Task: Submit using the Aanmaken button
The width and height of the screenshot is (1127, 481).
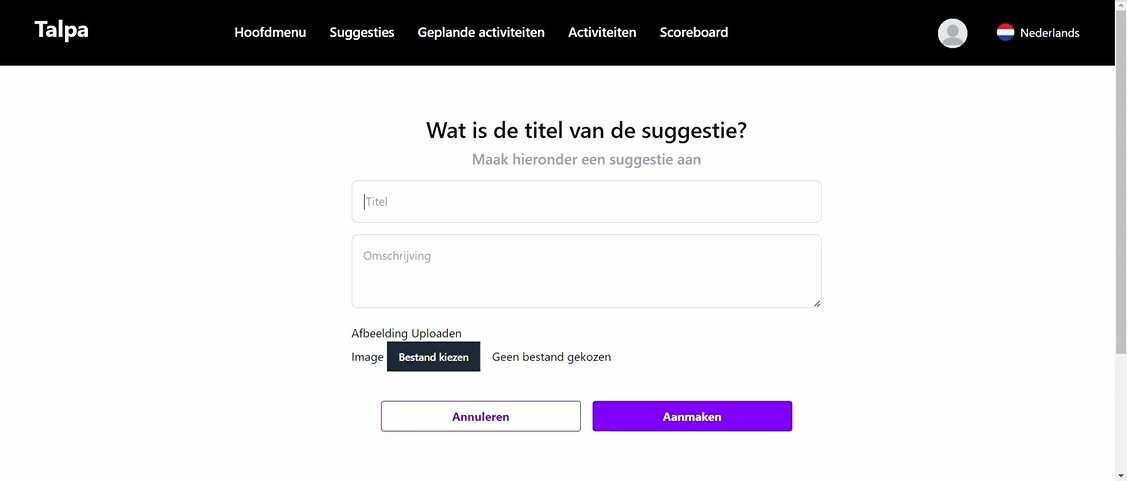Action: [x=692, y=416]
